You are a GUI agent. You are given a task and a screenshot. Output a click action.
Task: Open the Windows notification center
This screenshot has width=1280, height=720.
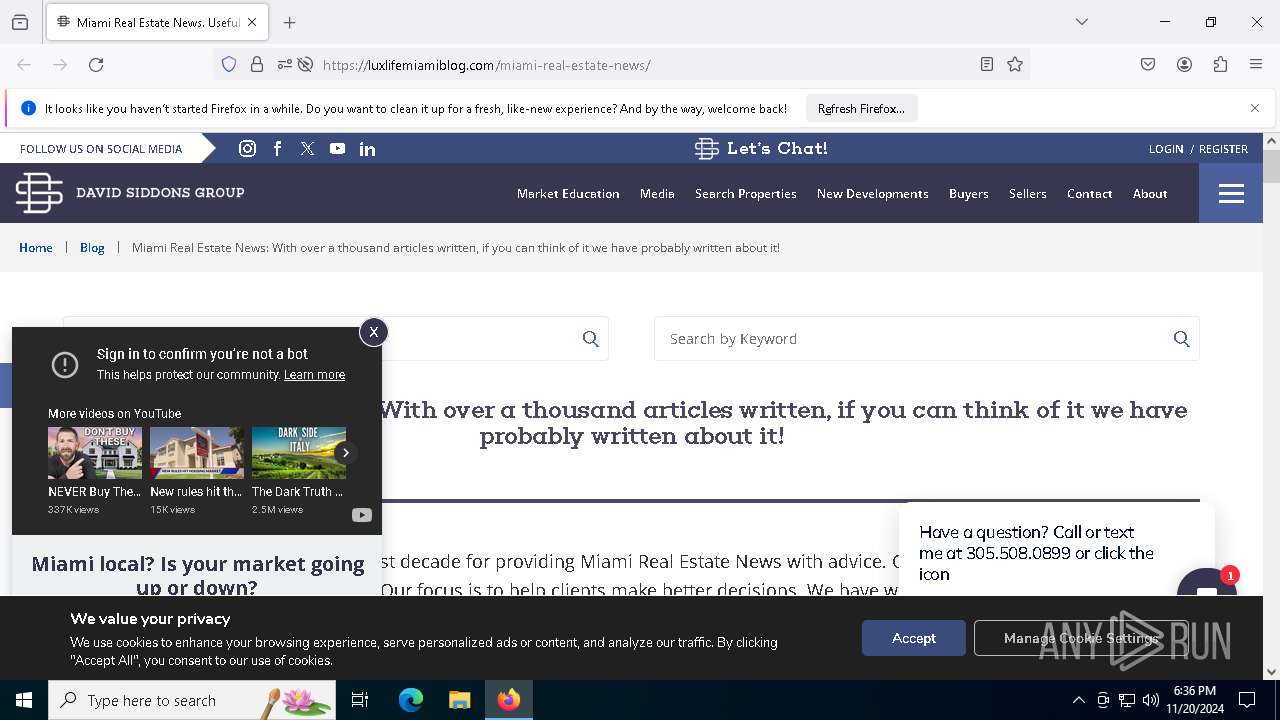1247,700
